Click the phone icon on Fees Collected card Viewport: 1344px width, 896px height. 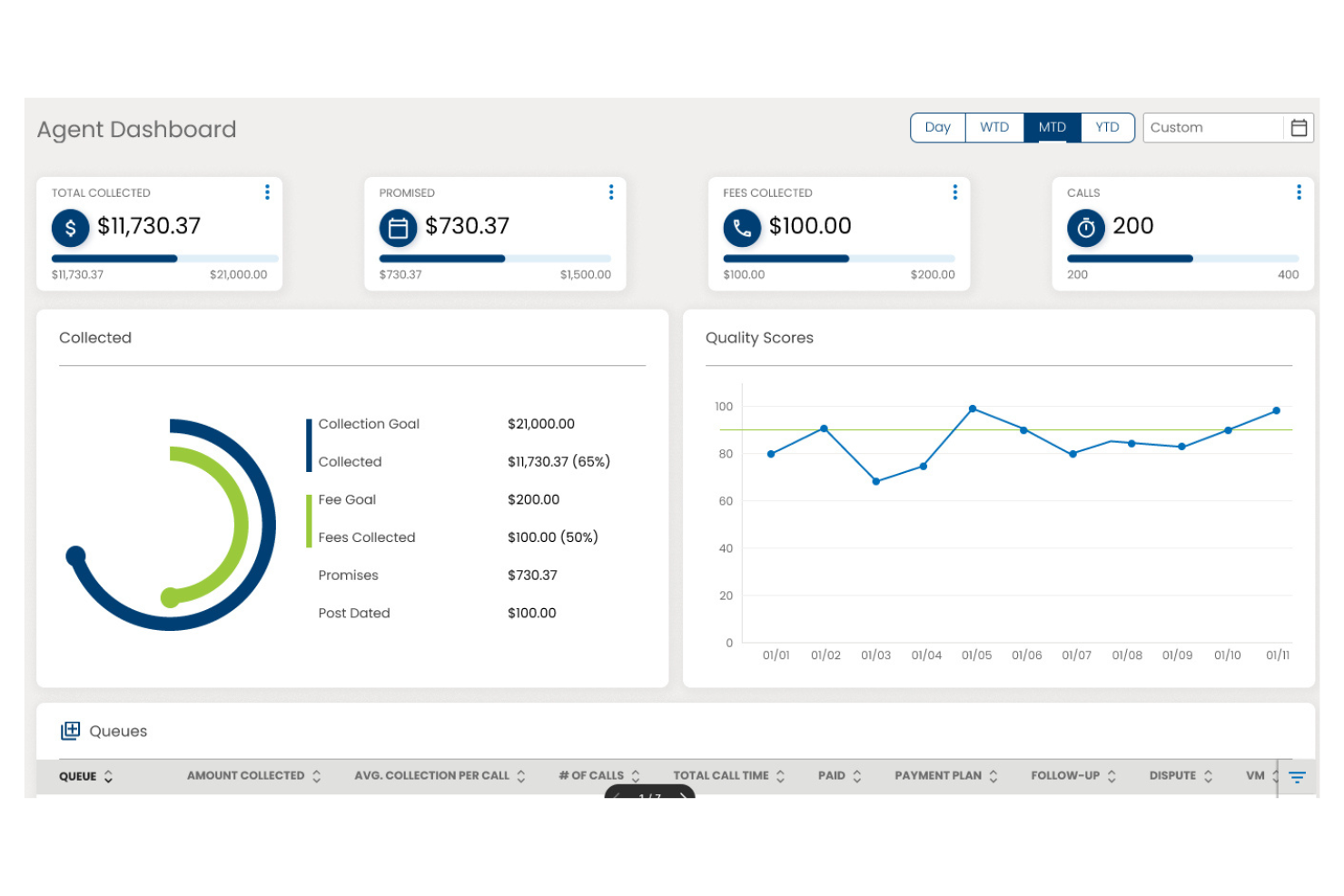[742, 228]
